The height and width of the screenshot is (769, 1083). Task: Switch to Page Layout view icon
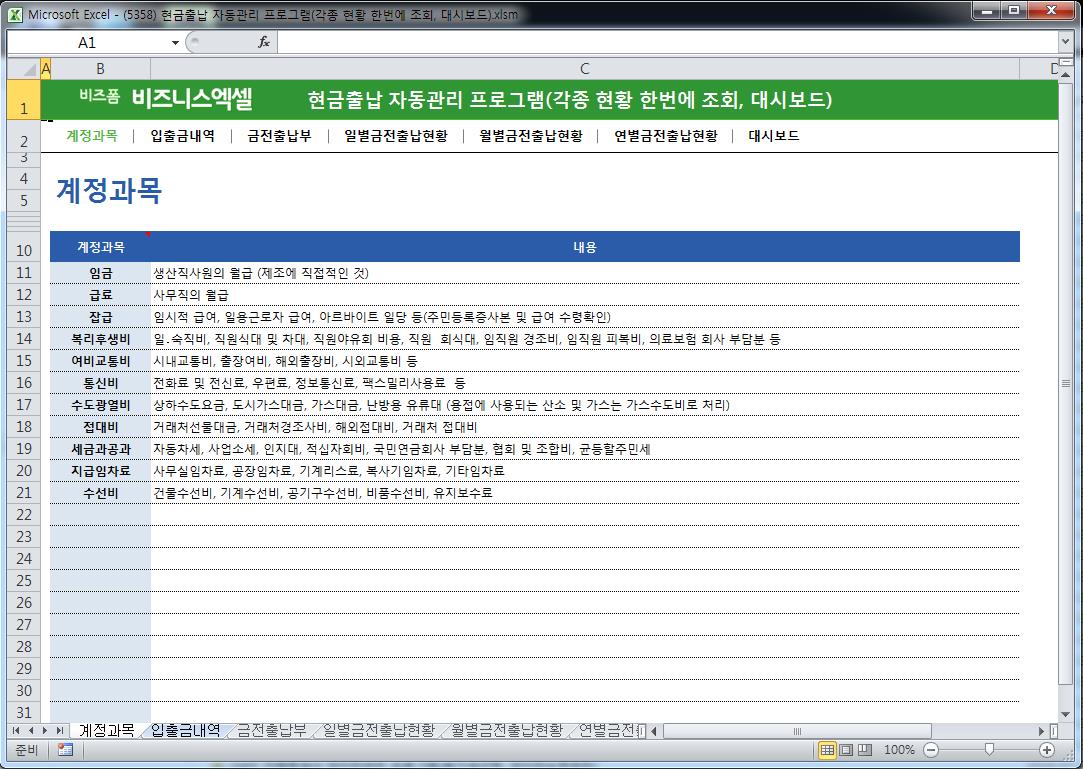(x=845, y=750)
